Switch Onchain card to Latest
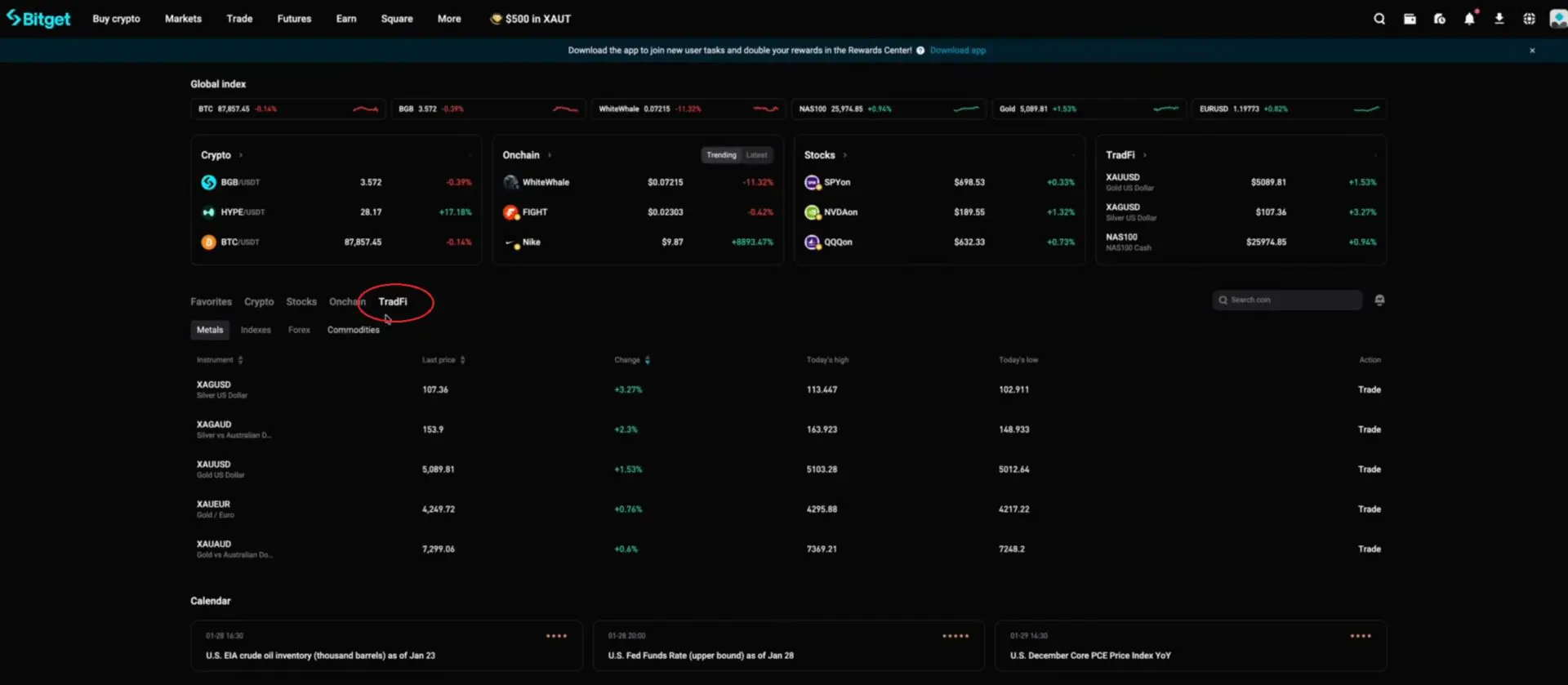Image resolution: width=1568 pixels, height=685 pixels. [x=756, y=155]
